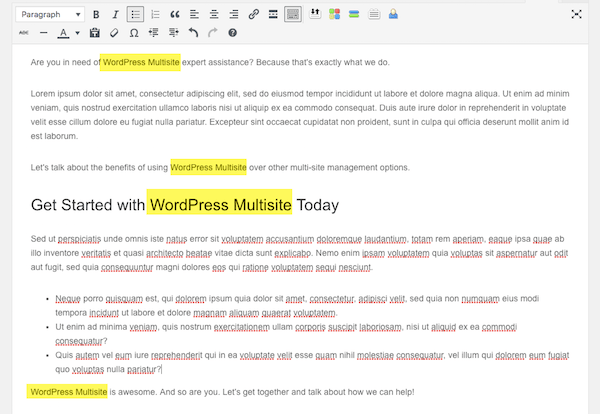
Task: Click the grey notepad lines toolbar icon
Action: point(374,14)
